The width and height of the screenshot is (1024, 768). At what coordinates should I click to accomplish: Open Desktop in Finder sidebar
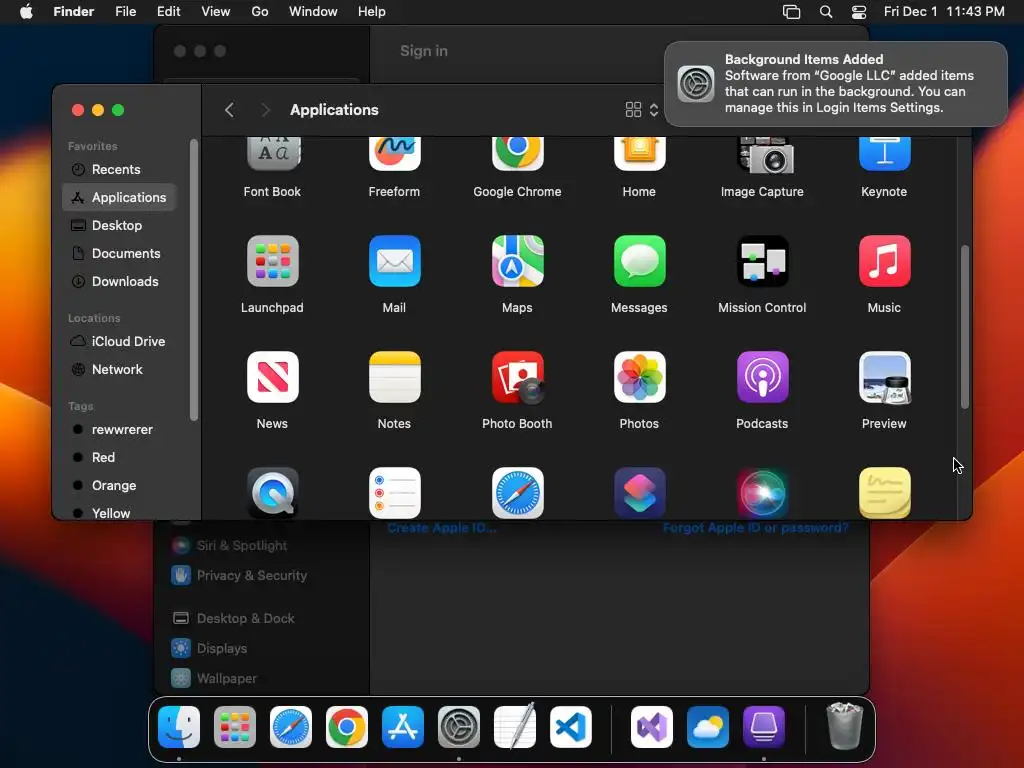[x=119, y=225]
